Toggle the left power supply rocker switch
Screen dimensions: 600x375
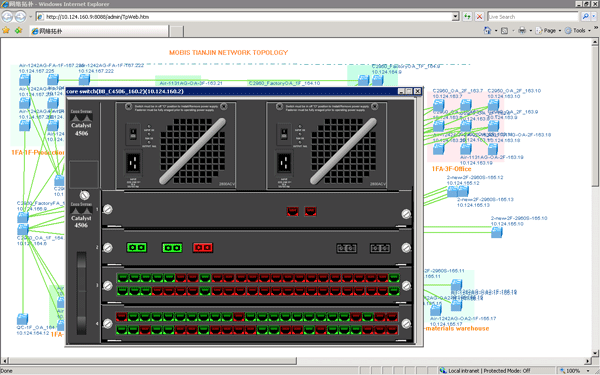click(x=133, y=134)
